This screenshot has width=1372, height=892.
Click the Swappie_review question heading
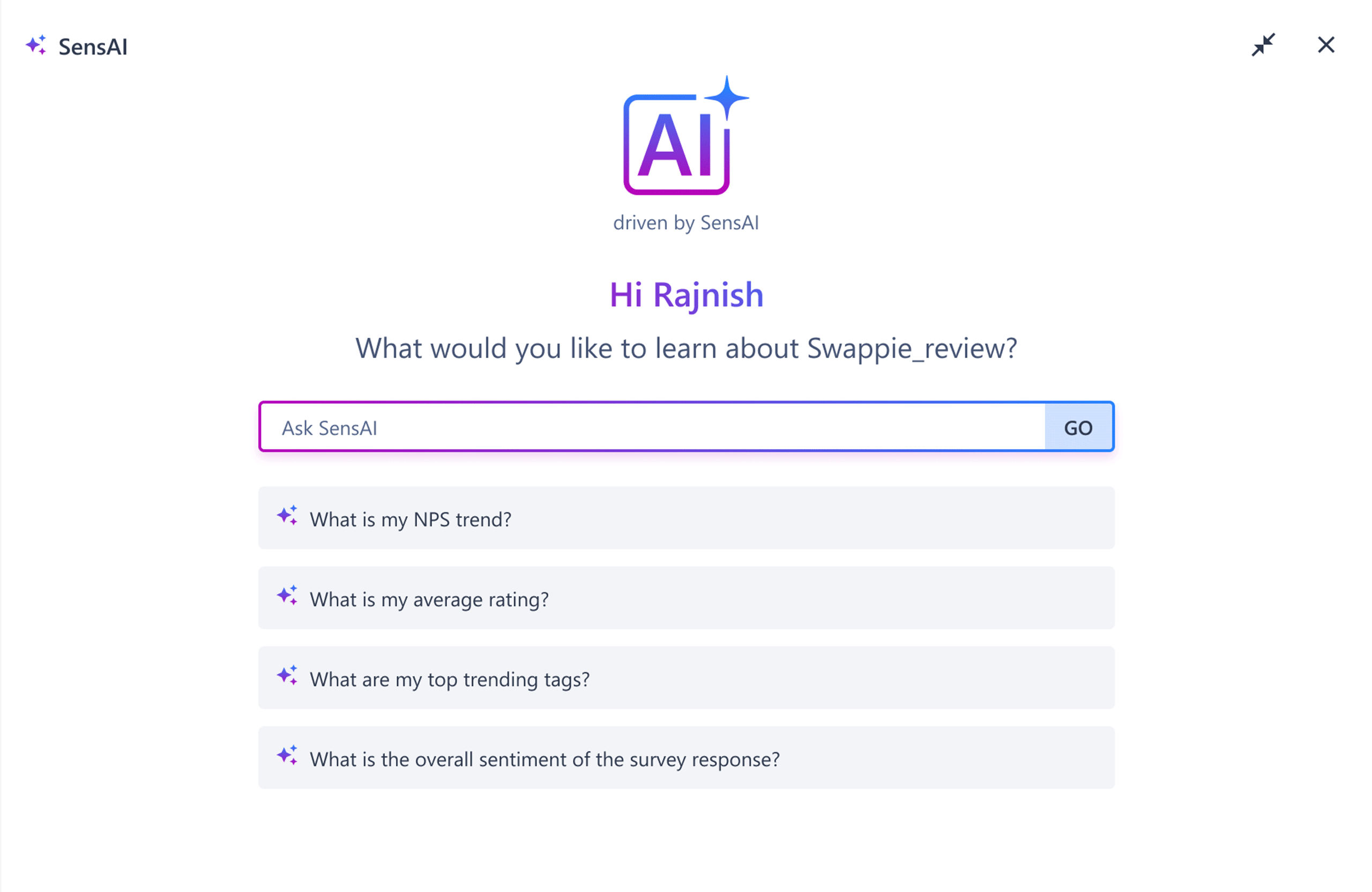pos(686,348)
